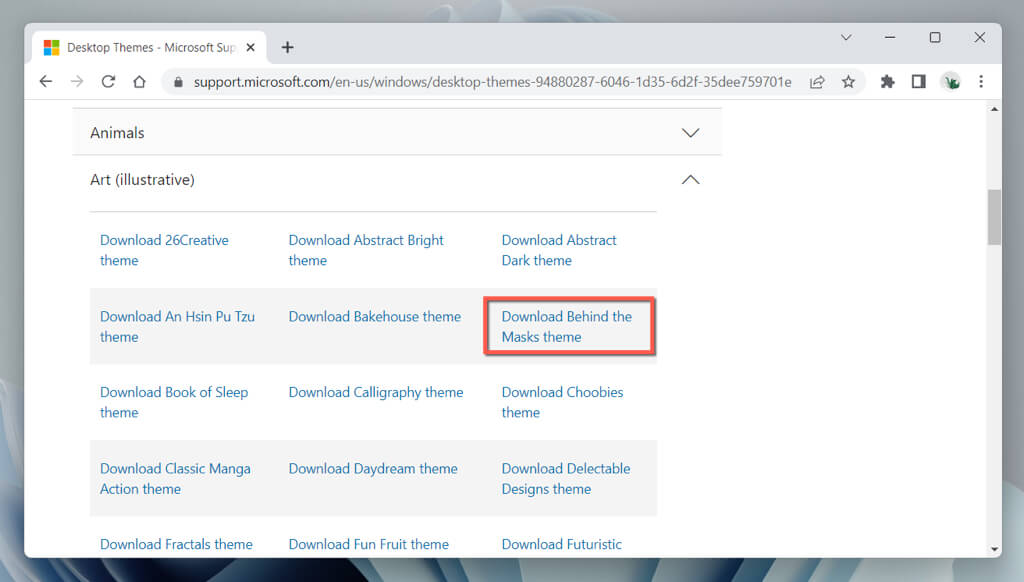The height and width of the screenshot is (582, 1024).
Task: Click the profile avatar icon
Action: click(950, 82)
